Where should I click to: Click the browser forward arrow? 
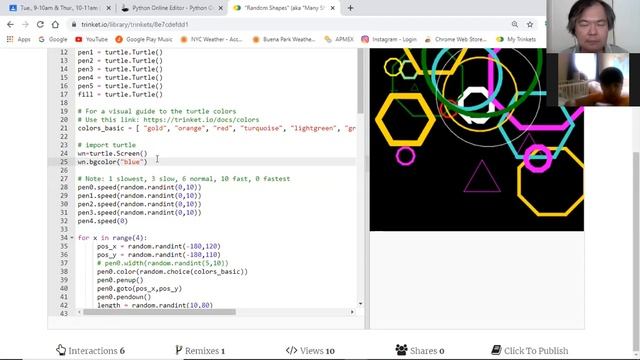click(25, 24)
